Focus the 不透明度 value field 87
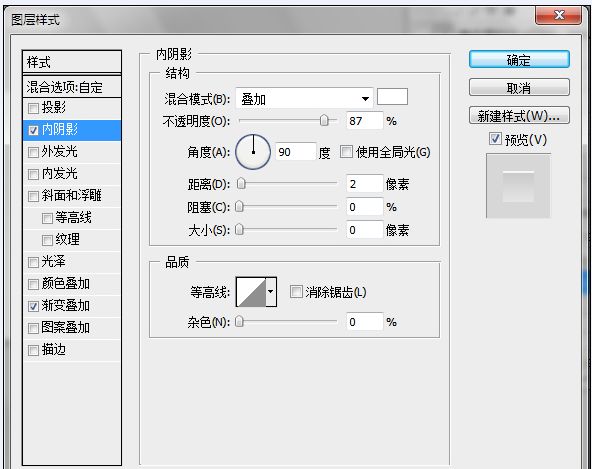Screen dimensions: 592x469 364,121
